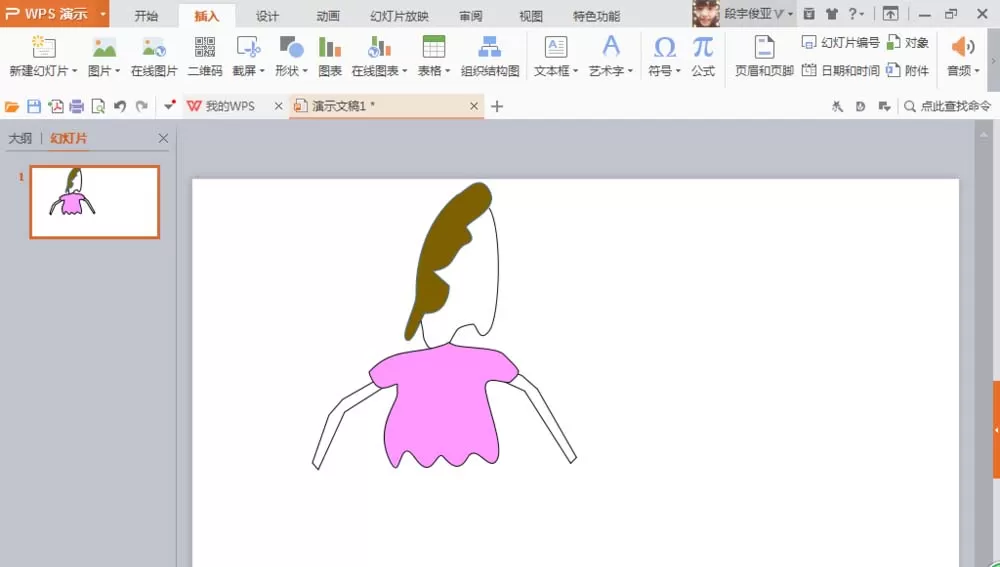Open Online Pictures (在线图片)

pyautogui.click(x=154, y=47)
